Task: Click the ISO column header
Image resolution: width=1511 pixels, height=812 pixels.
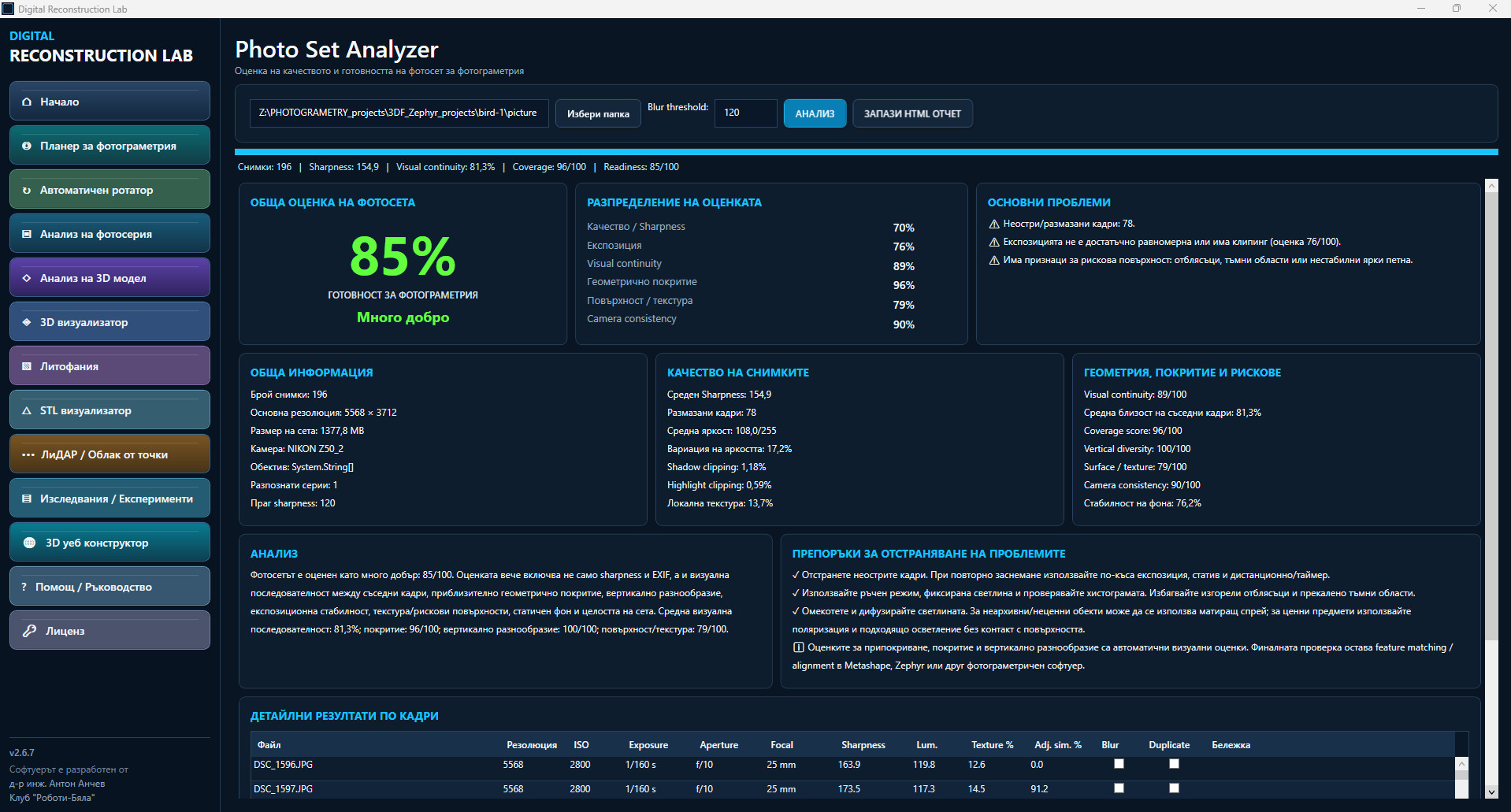Action: pyautogui.click(x=581, y=745)
